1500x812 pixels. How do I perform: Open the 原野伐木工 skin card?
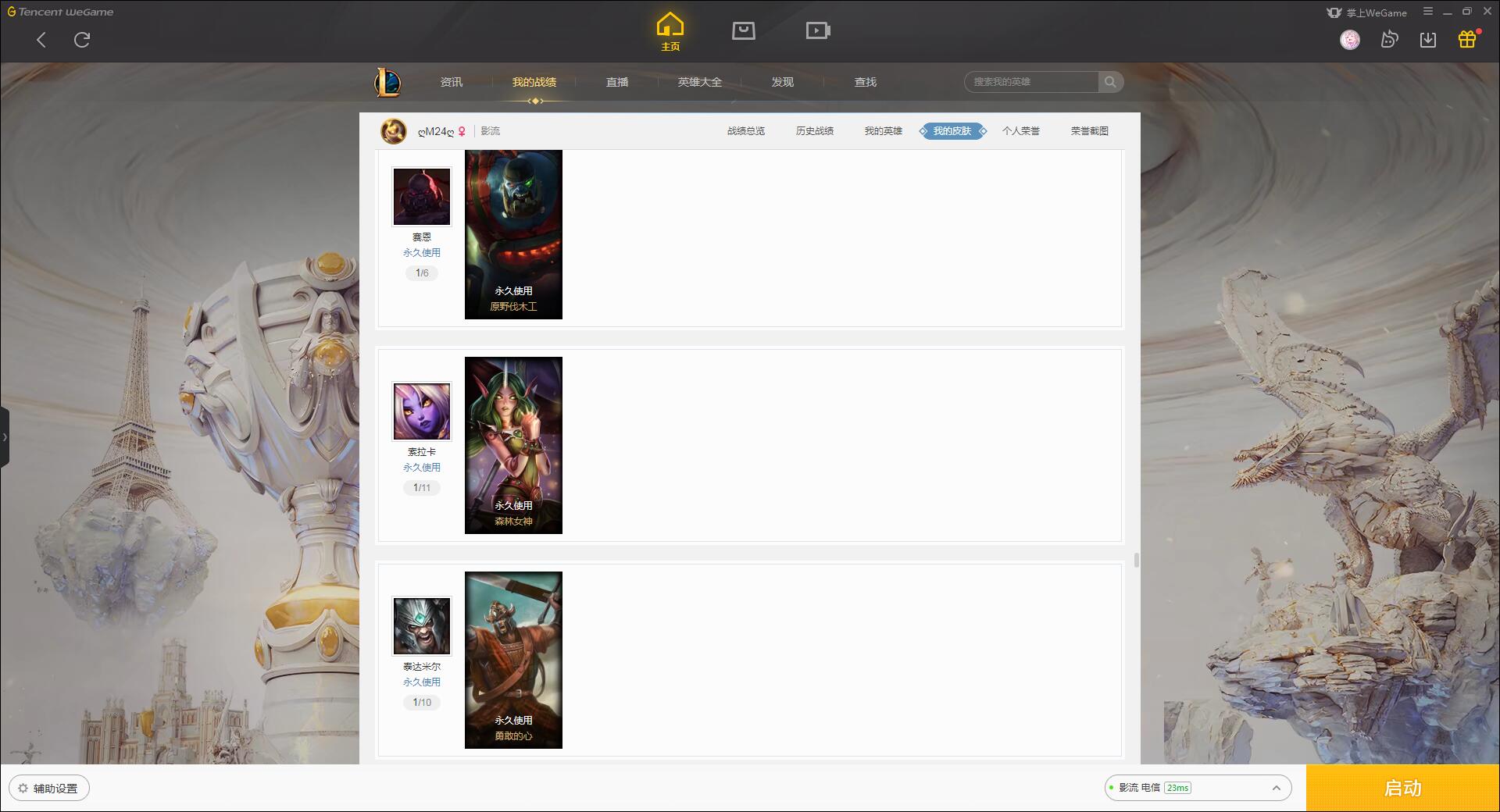(513, 234)
